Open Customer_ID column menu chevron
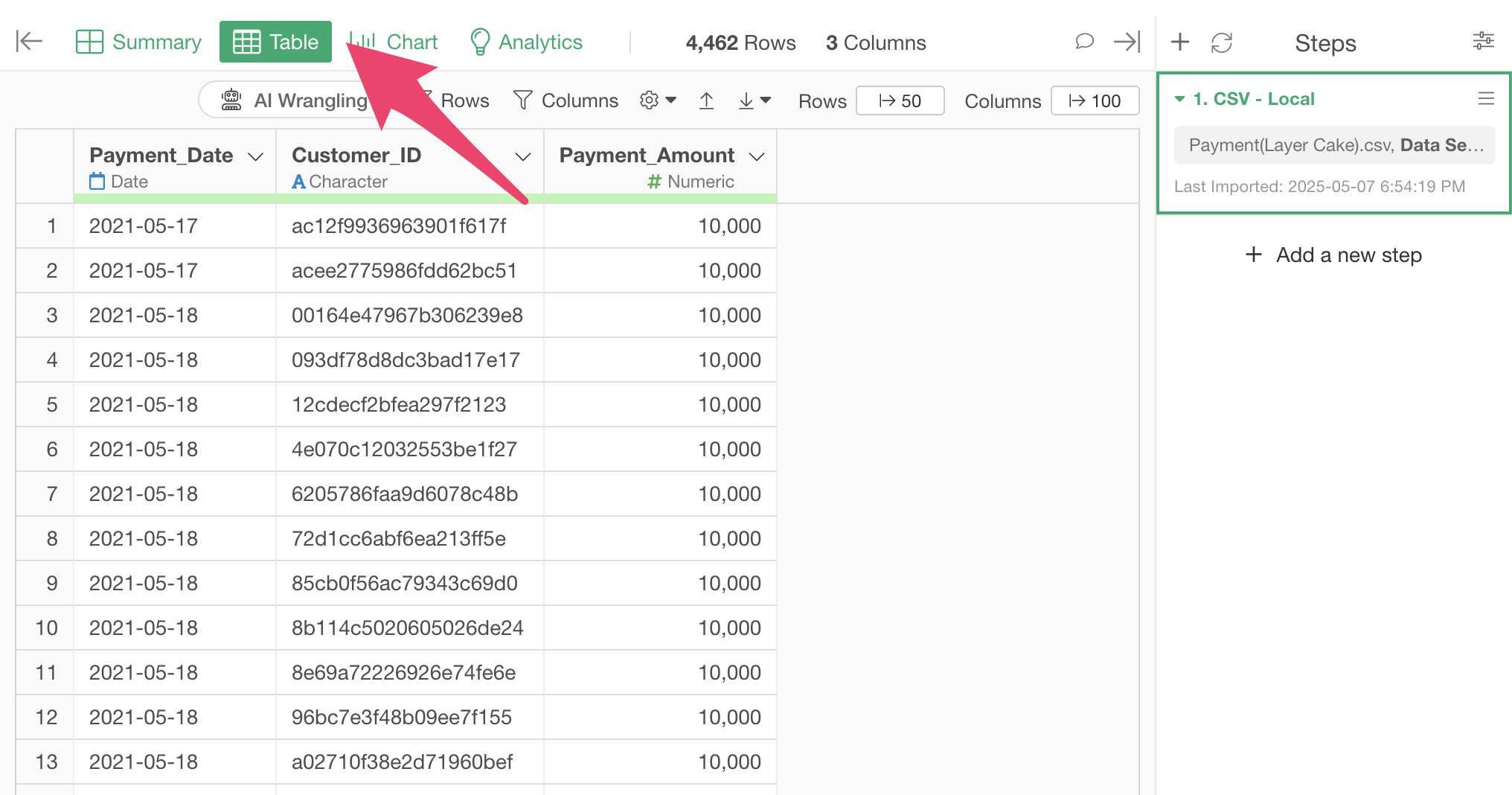Viewport: 1512px width, 795px height. point(523,156)
